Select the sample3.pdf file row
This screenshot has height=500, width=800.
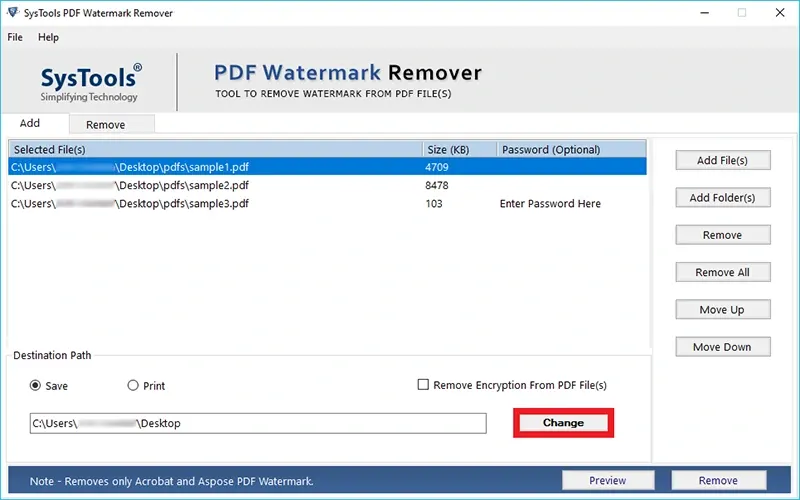click(x=327, y=204)
